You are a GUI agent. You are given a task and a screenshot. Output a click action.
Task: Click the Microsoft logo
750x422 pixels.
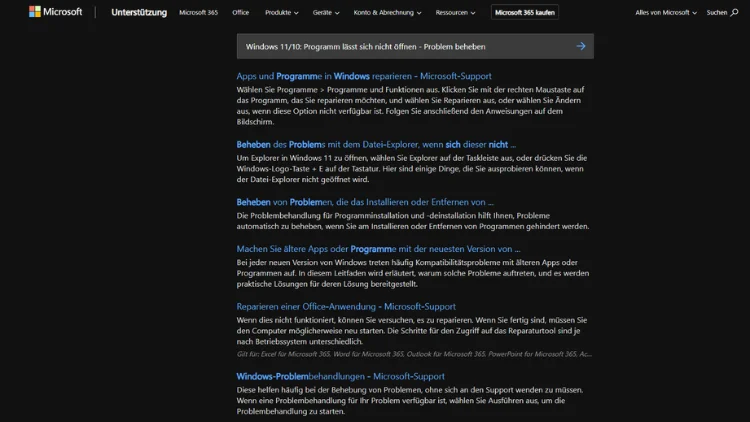coord(55,12)
